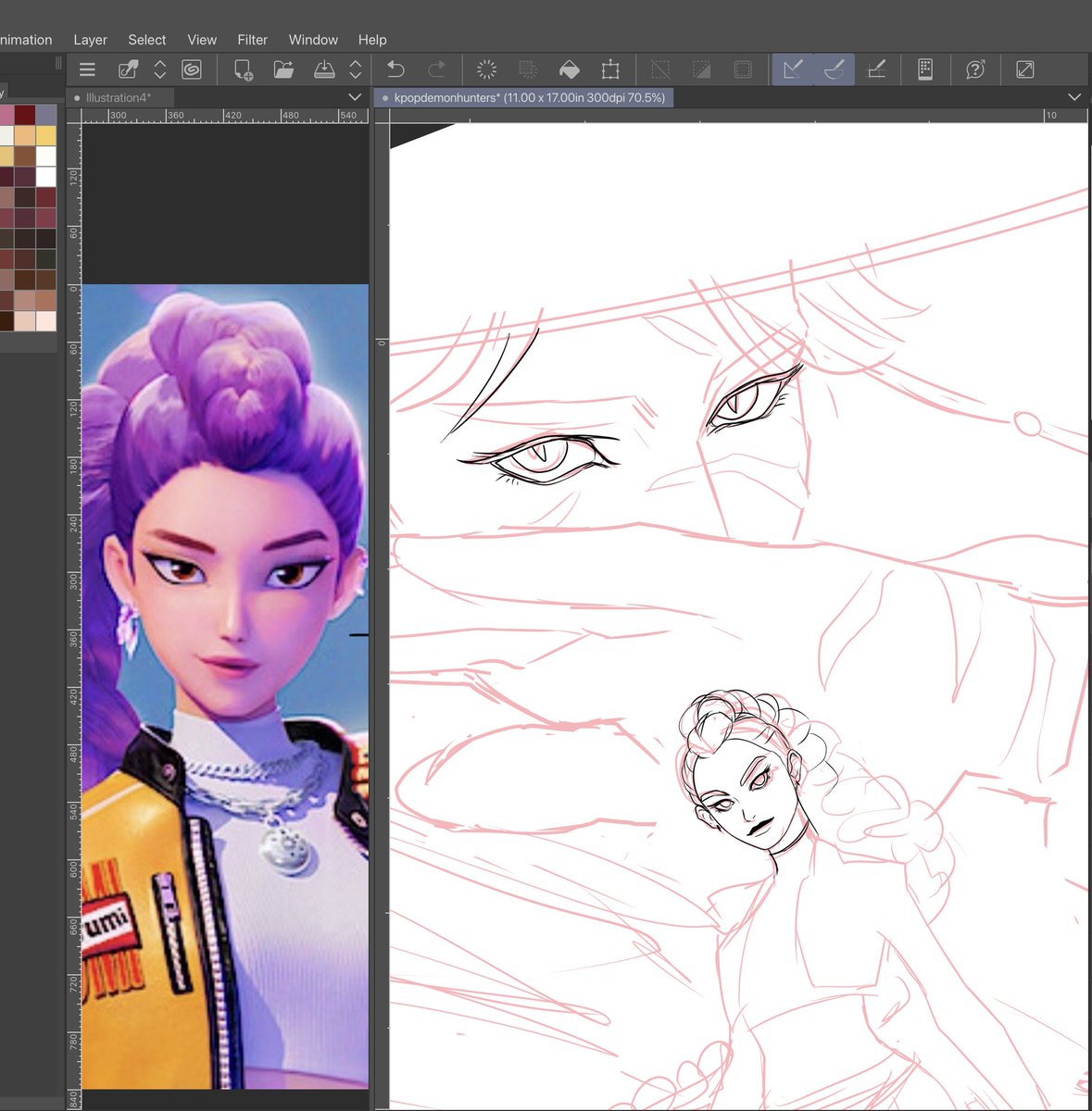Open the kpopdemonhunters tab dropdown chevron
The height and width of the screenshot is (1111, 1092).
click(x=1073, y=97)
